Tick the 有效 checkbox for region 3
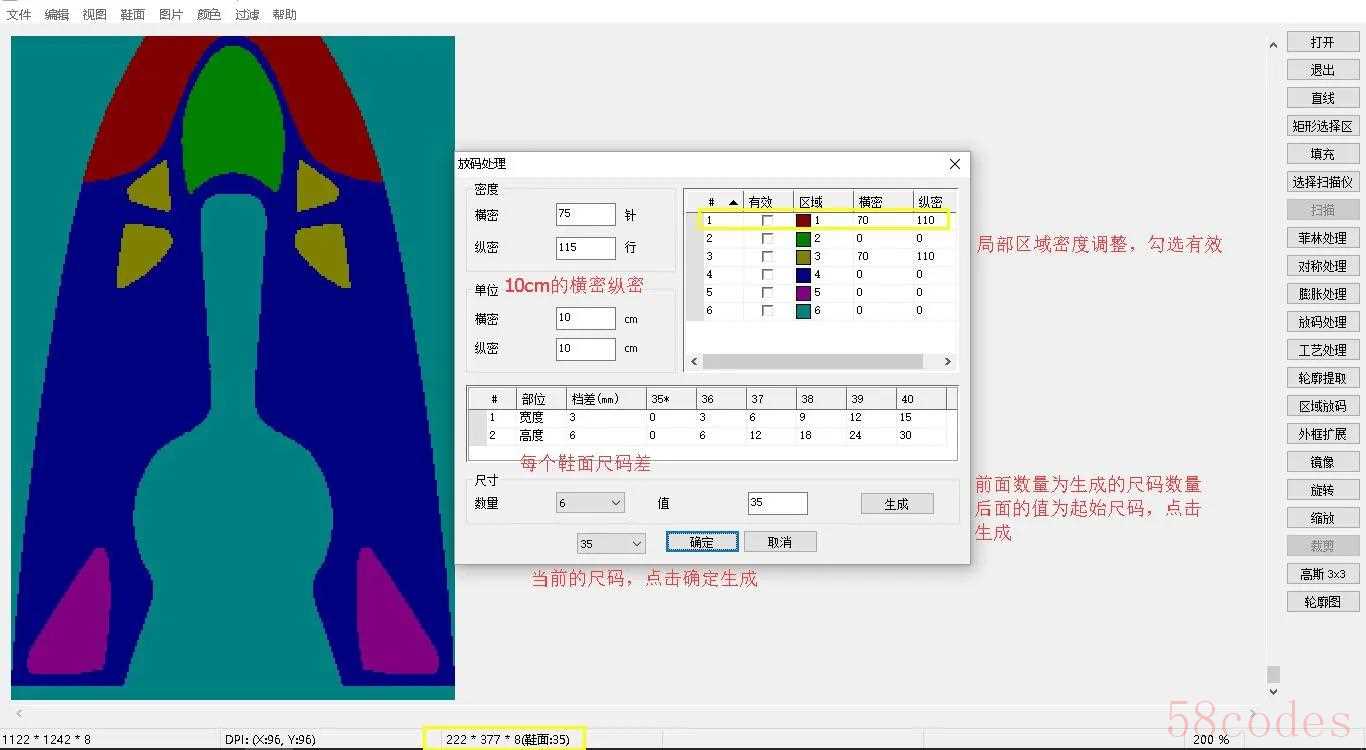This screenshot has height=750, width=1366. [767, 256]
